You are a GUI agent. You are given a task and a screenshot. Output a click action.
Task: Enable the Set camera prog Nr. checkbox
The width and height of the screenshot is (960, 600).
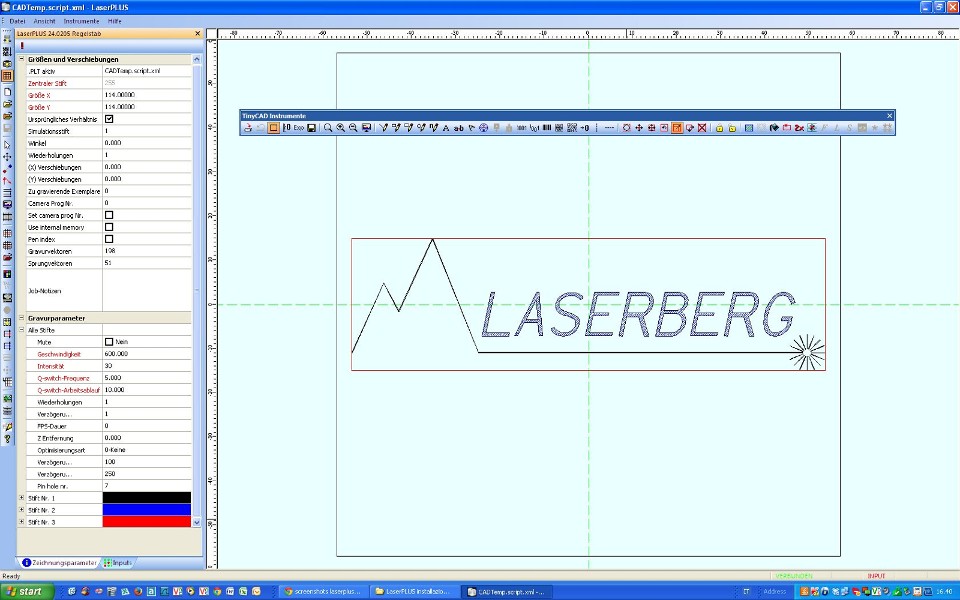(109, 215)
